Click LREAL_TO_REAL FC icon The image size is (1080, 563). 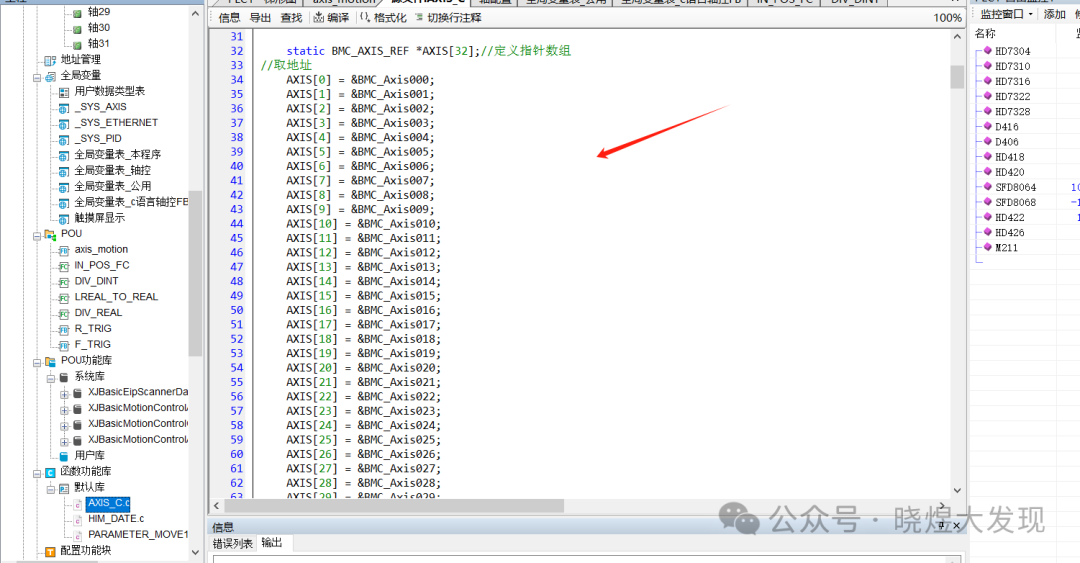tap(64, 298)
